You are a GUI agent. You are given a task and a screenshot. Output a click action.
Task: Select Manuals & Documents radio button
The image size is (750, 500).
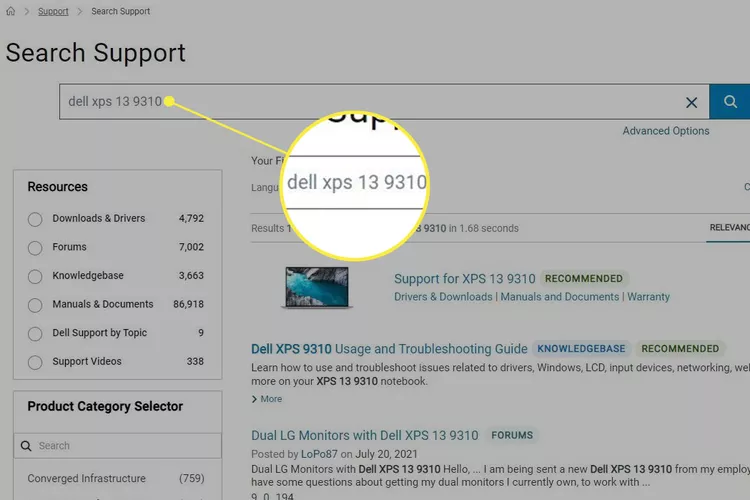(x=35, y=305)
